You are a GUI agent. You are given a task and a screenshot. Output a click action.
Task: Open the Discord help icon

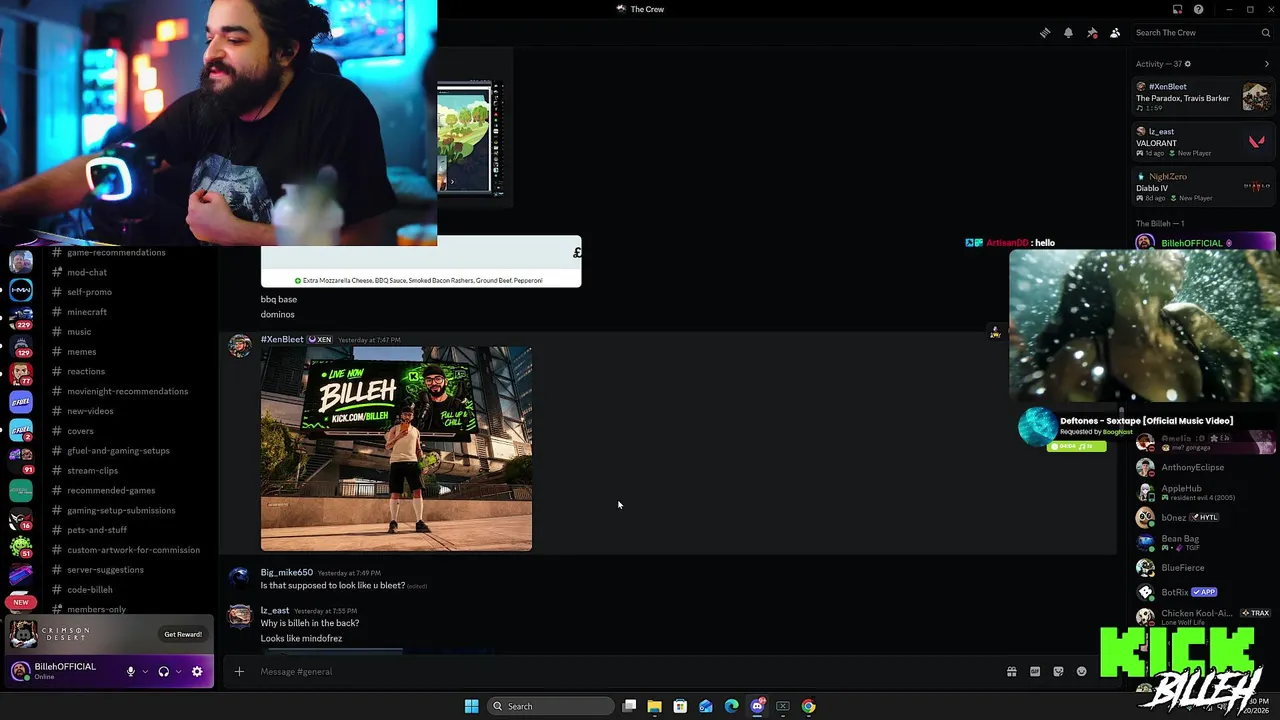point(1198,9)
